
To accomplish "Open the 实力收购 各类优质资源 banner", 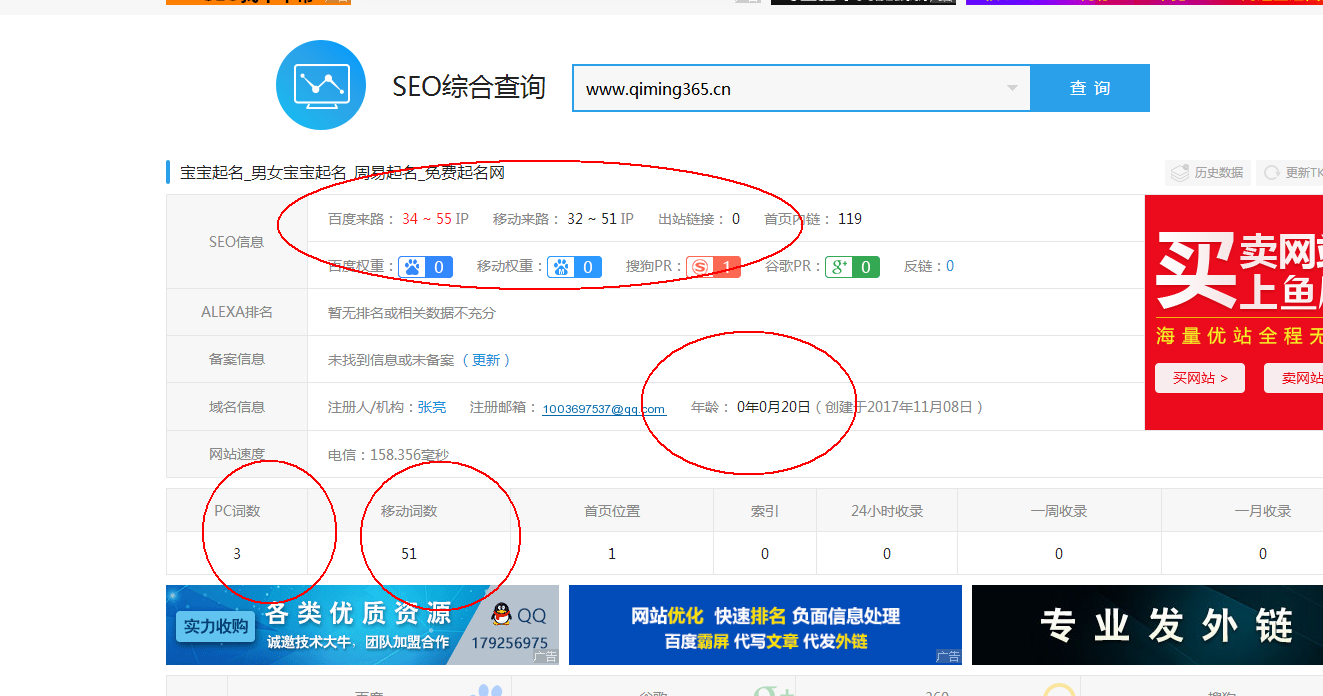I will tap(362, 625).
